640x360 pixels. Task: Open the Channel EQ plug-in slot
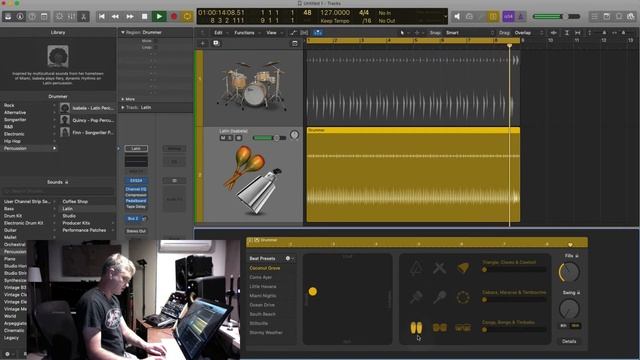(136, 189)
